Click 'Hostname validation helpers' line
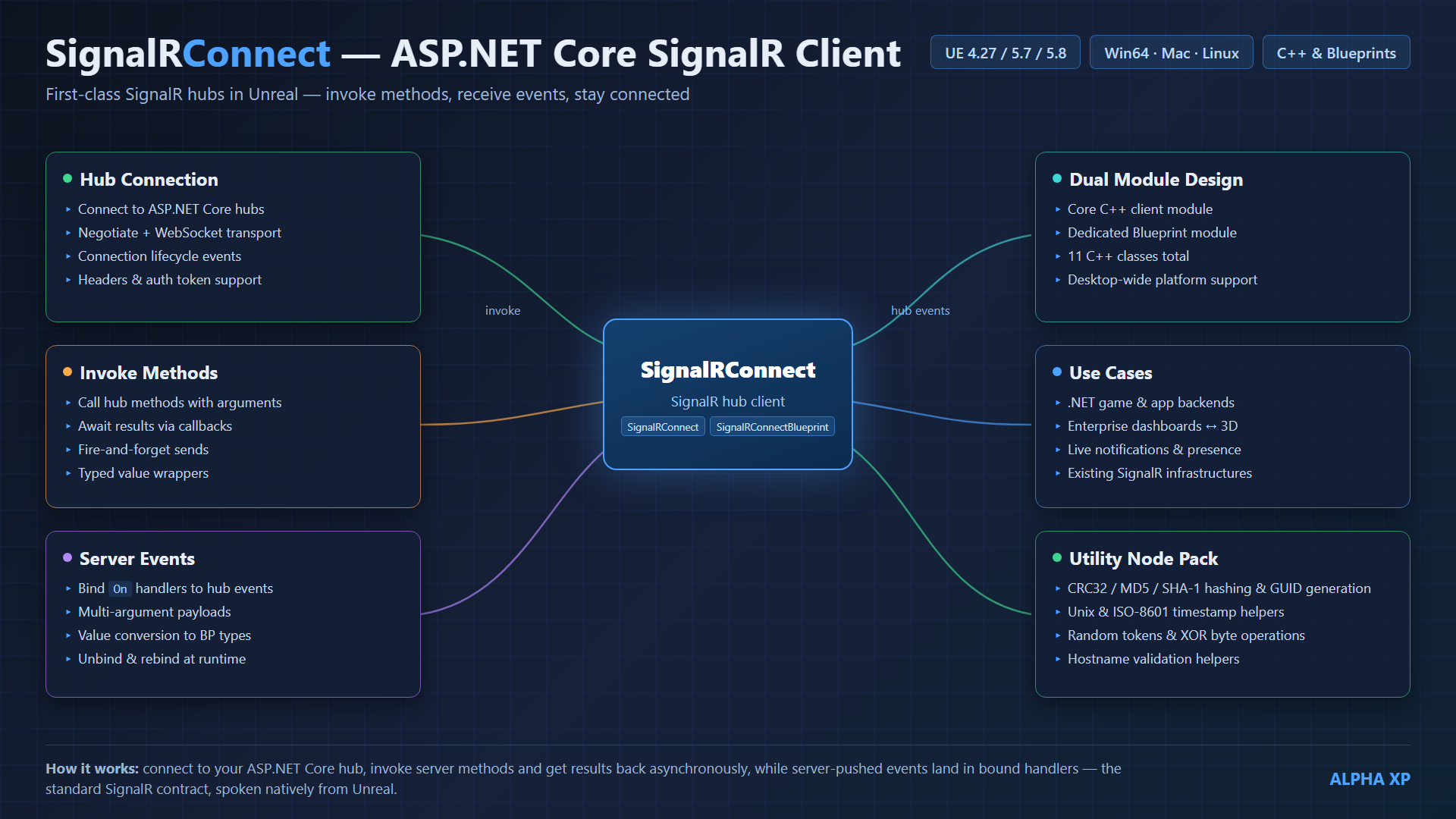 [x=1153, y=659]
